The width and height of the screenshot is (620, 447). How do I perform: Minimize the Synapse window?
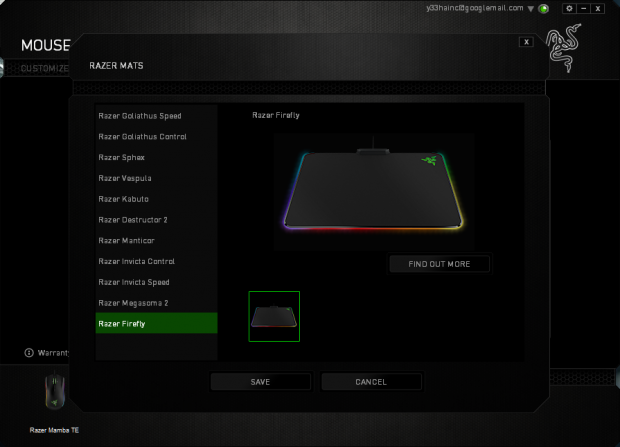click(x=584, y=8)
